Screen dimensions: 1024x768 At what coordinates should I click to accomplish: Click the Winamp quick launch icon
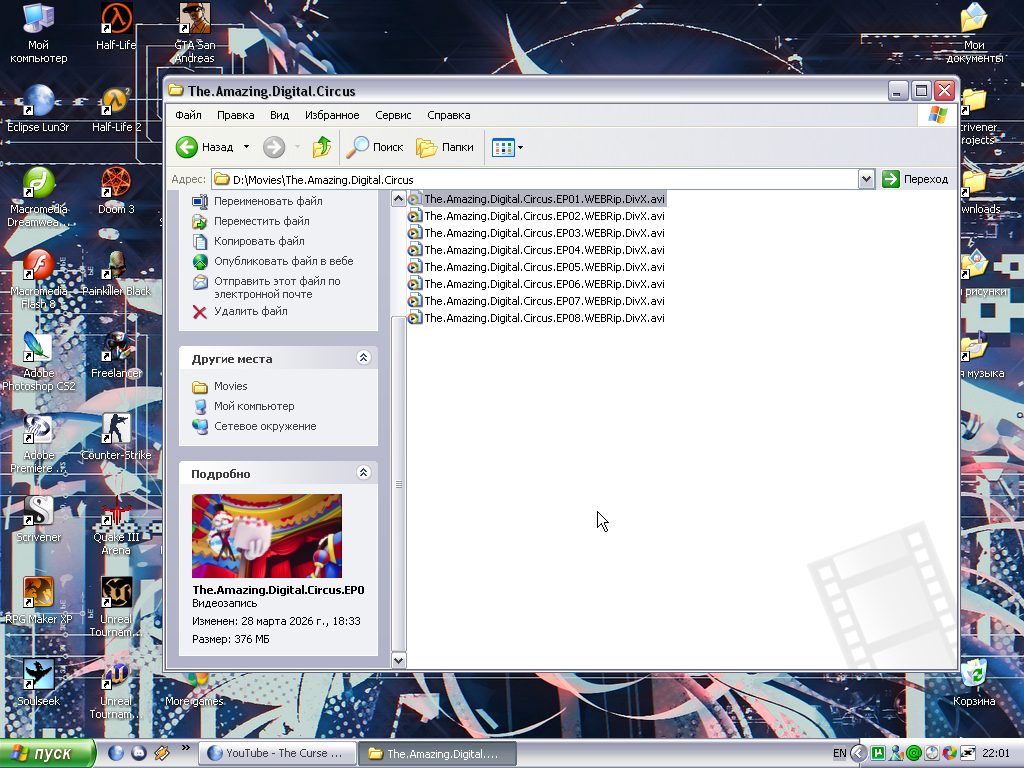pos(162,753)
